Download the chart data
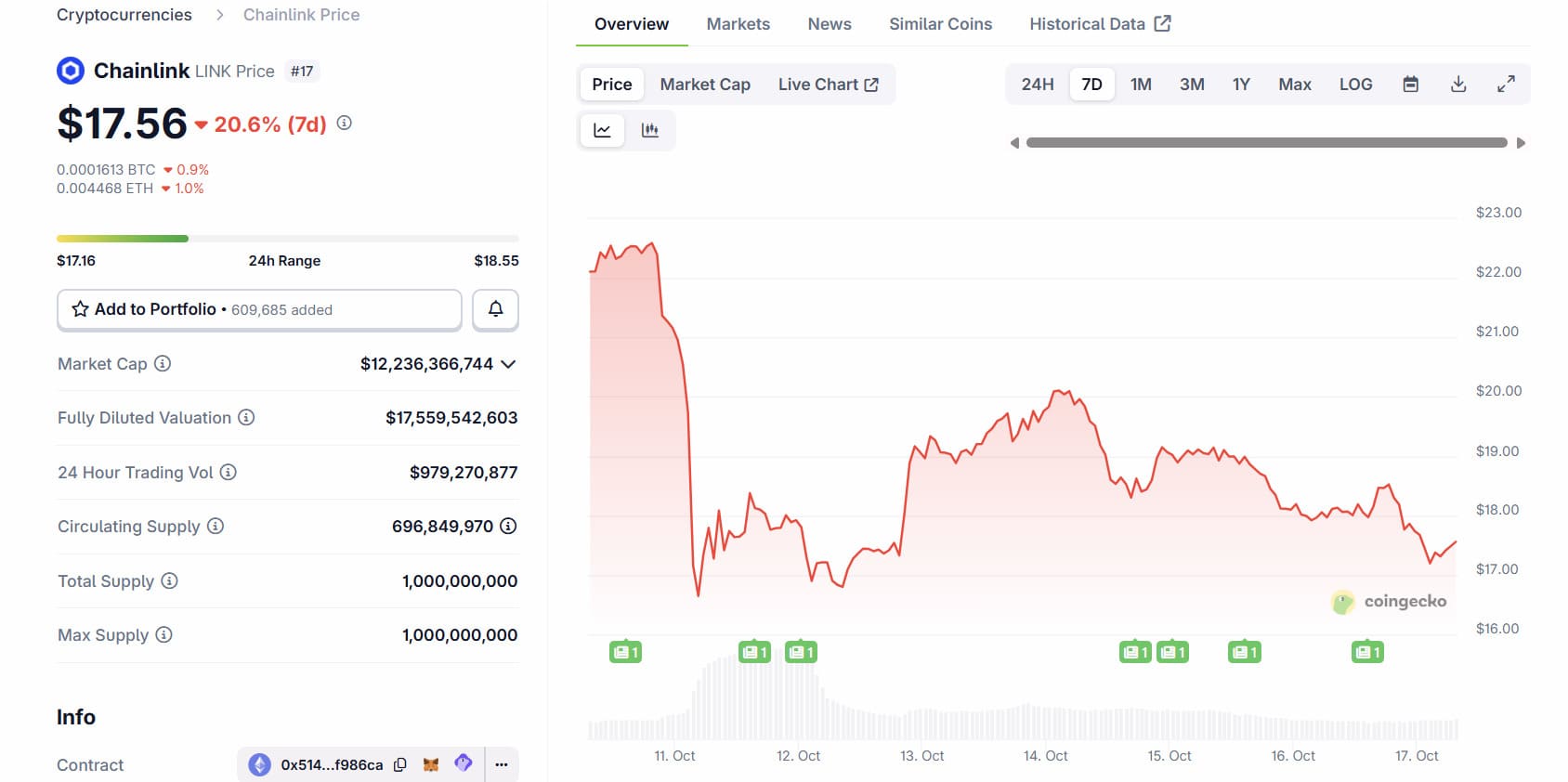 (1458, 85)
